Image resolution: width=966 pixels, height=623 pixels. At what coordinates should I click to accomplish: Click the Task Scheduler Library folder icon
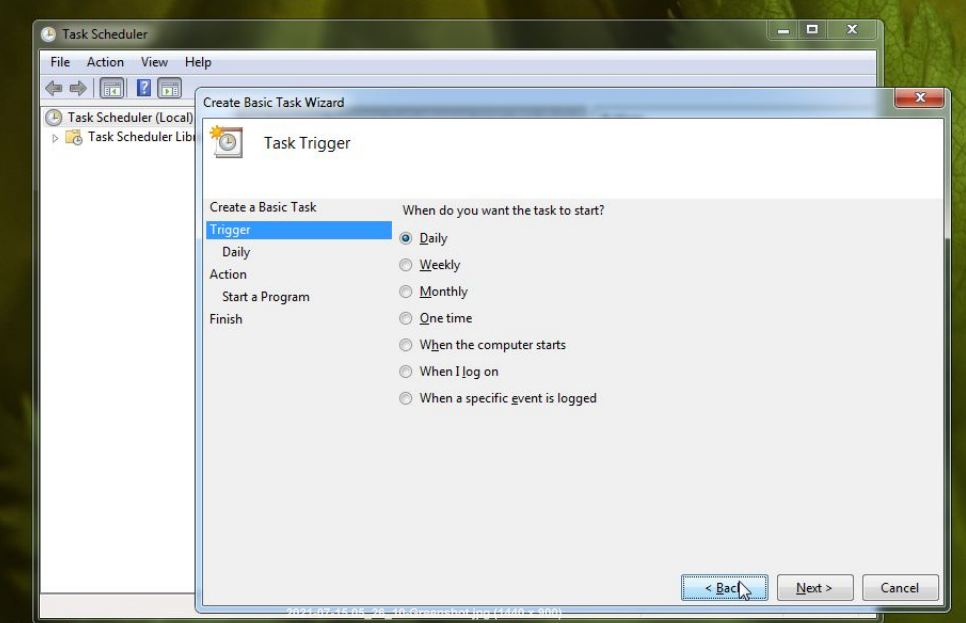pyautogui.click(x=74, y=137)
